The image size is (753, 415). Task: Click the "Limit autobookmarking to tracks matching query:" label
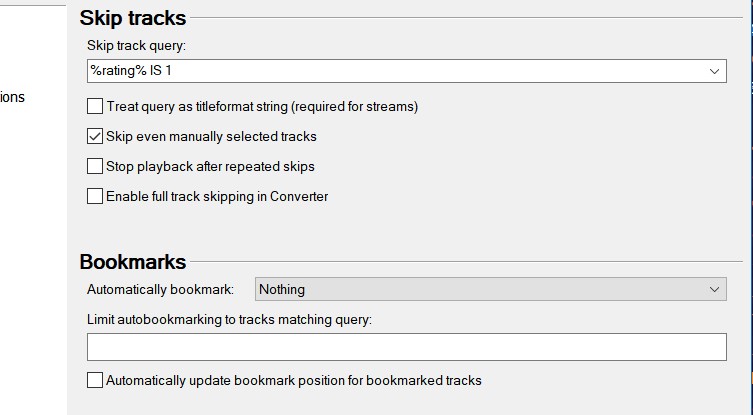point(229,319)
